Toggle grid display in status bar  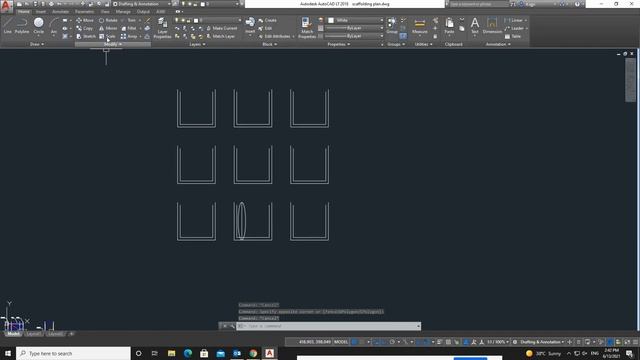(354, 342)
